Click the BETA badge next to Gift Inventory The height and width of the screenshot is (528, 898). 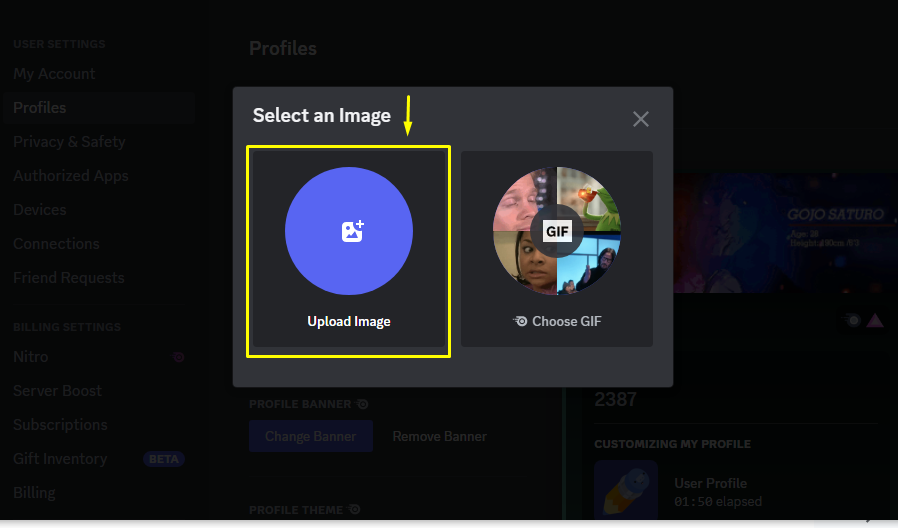(164, 459)
